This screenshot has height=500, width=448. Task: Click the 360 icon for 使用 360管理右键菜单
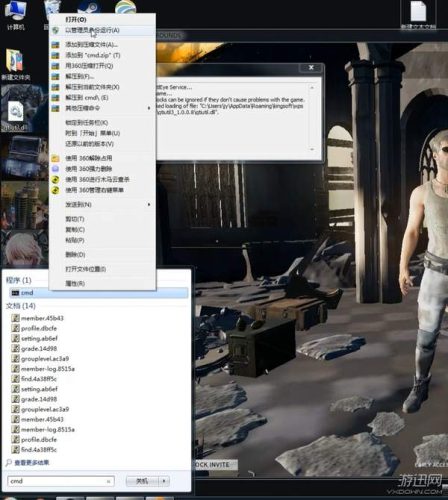(x=55, y=190)
